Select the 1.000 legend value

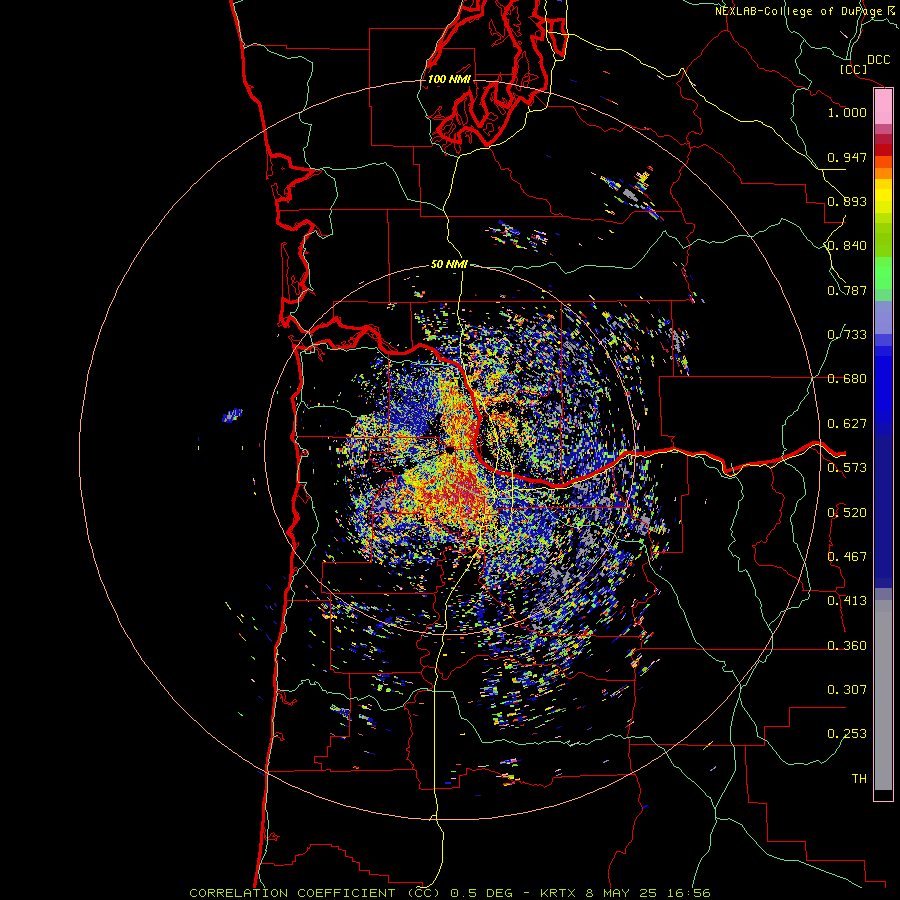click(847, 112)
